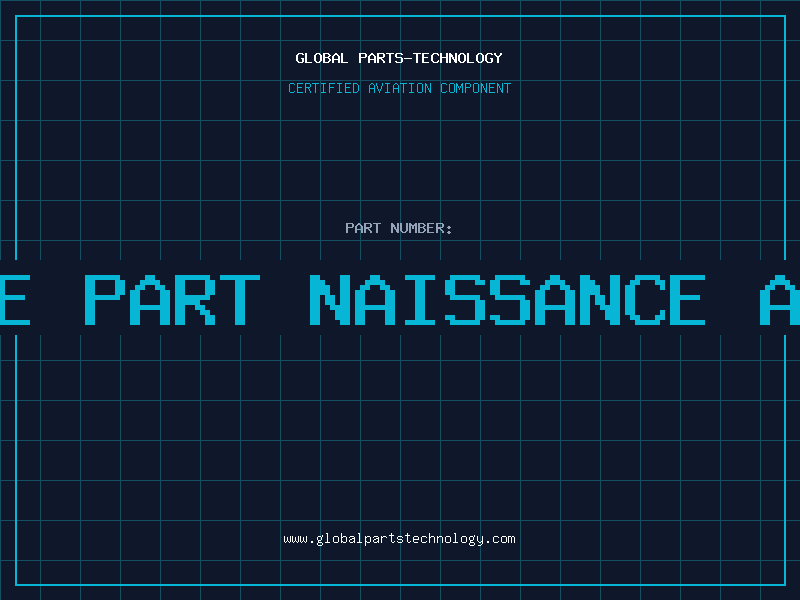Screen dimensions: 800x600
Task: Select the word COMPONENT in subtitle
Action: pyautogui.click(x=476, y=88)
